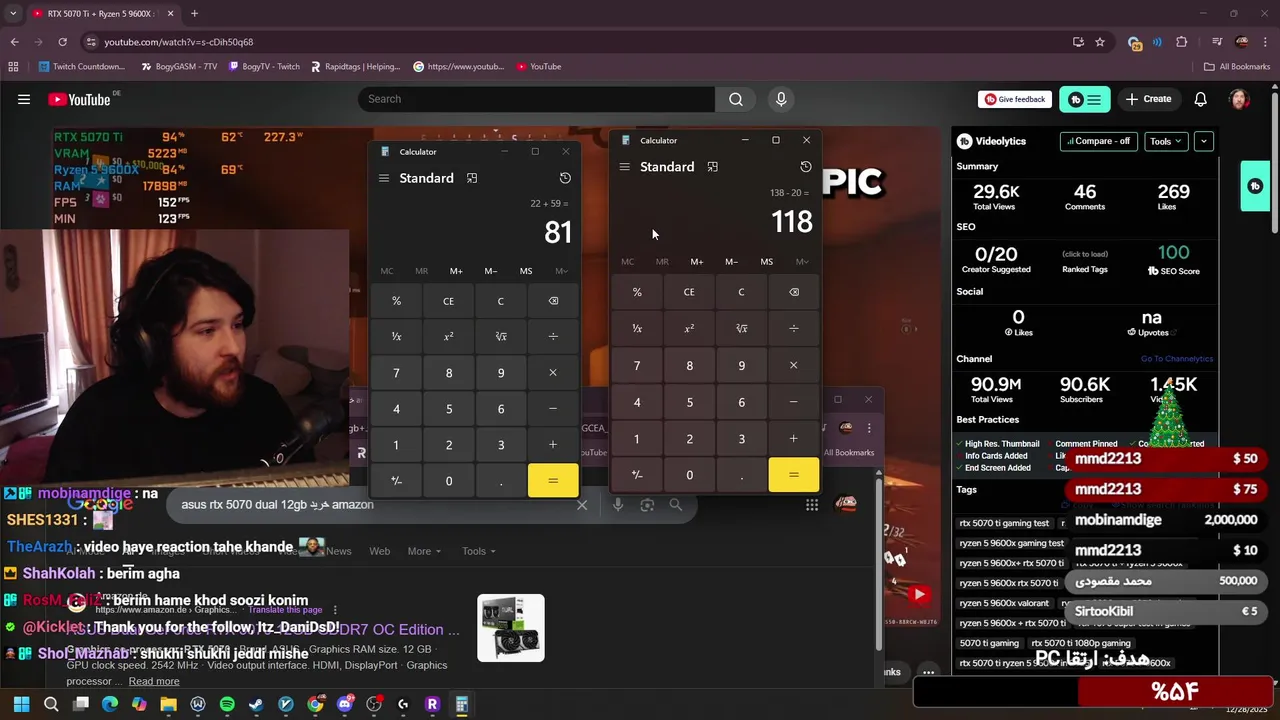1280x720 pixels.
Task: Click the plus key in calculator showing 118
Action: [794, 439]
